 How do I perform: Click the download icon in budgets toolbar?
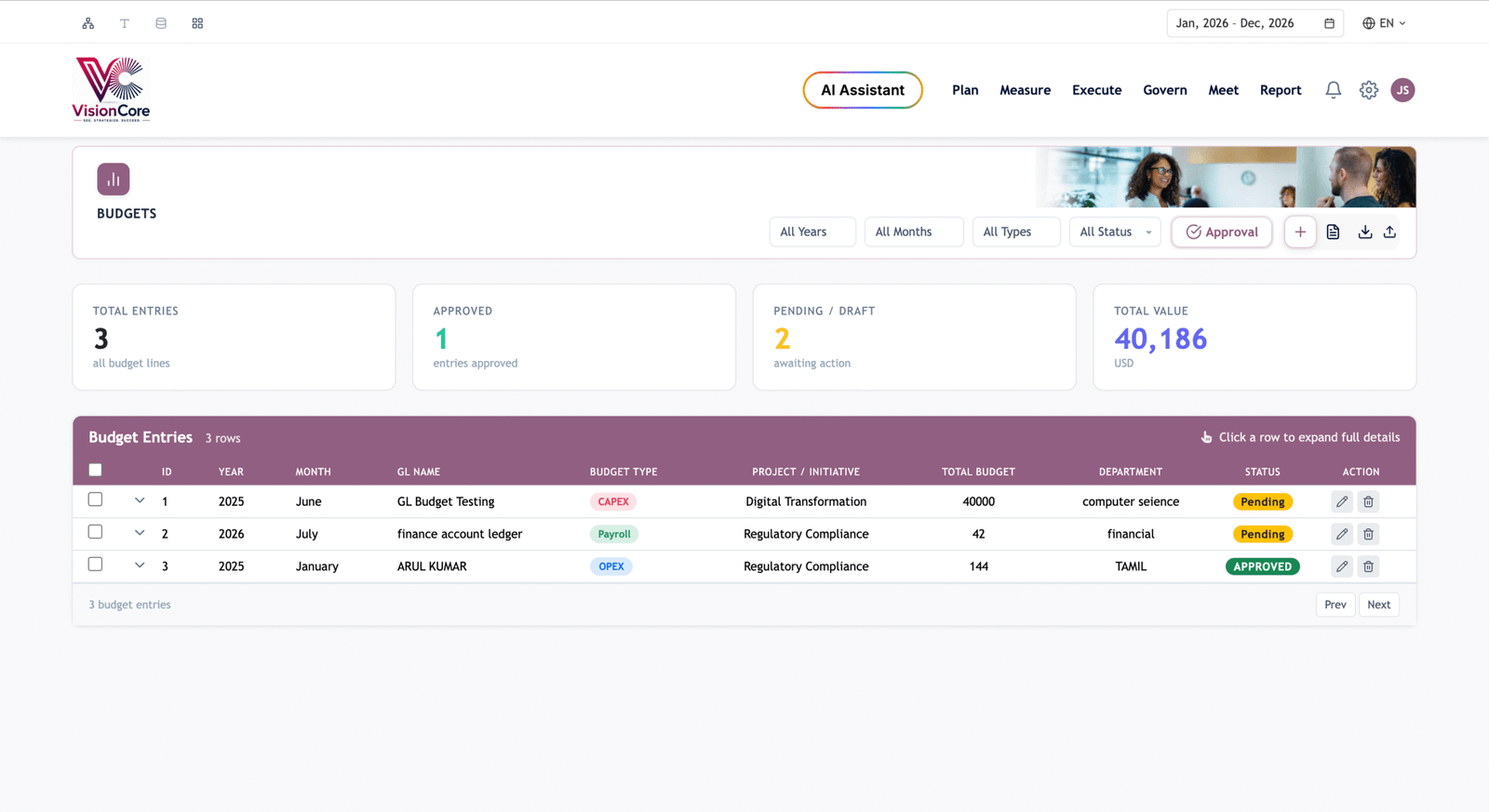[x=1364, y=232]
